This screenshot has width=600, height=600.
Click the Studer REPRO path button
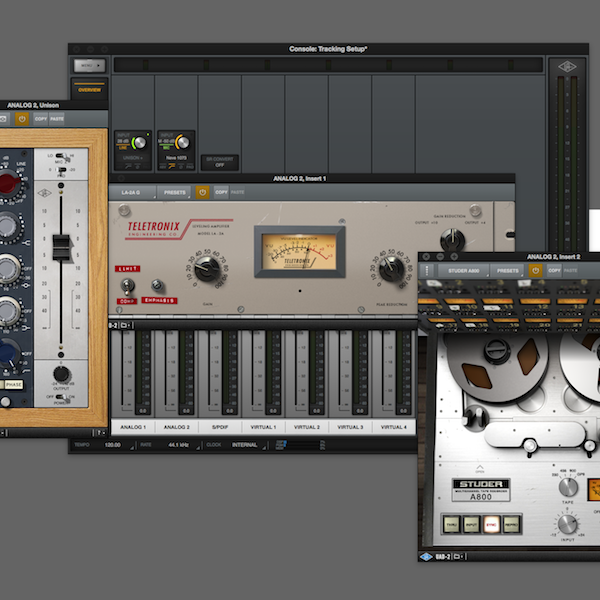[x=511, y=525]
